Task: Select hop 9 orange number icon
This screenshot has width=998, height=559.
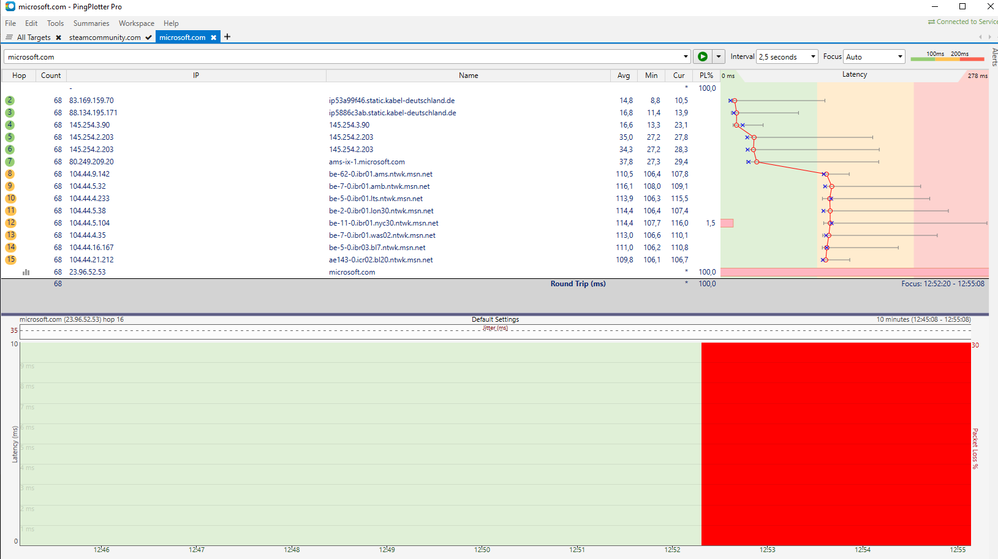Action: (x=10, y=186)
